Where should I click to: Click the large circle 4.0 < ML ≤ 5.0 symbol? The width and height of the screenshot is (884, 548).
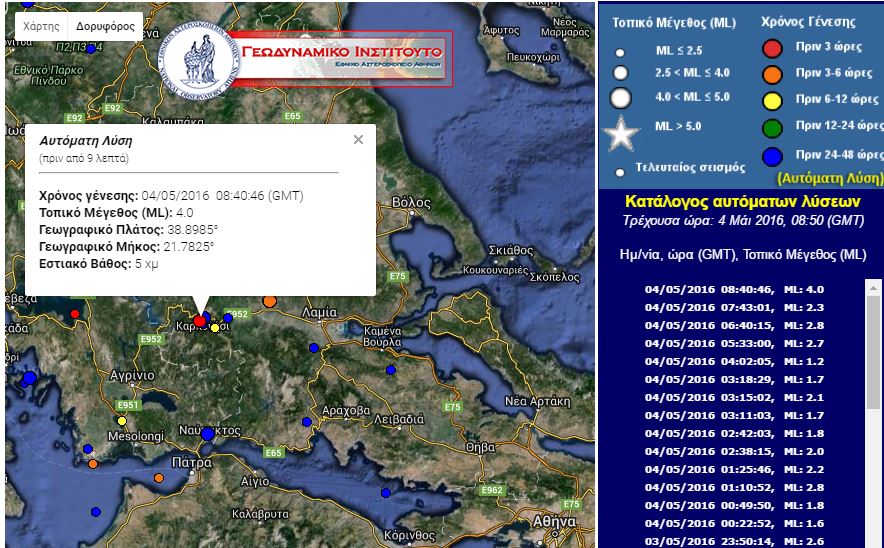(x=621, y=98)
